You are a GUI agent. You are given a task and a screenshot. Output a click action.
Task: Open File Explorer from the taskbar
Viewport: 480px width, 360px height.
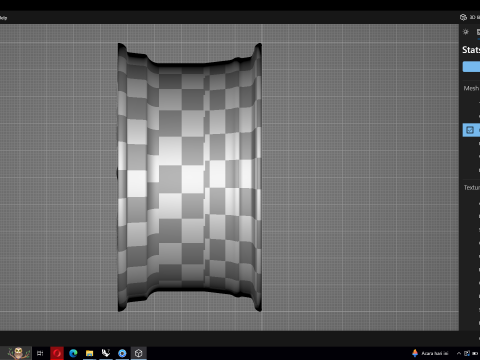coord(89,353)
